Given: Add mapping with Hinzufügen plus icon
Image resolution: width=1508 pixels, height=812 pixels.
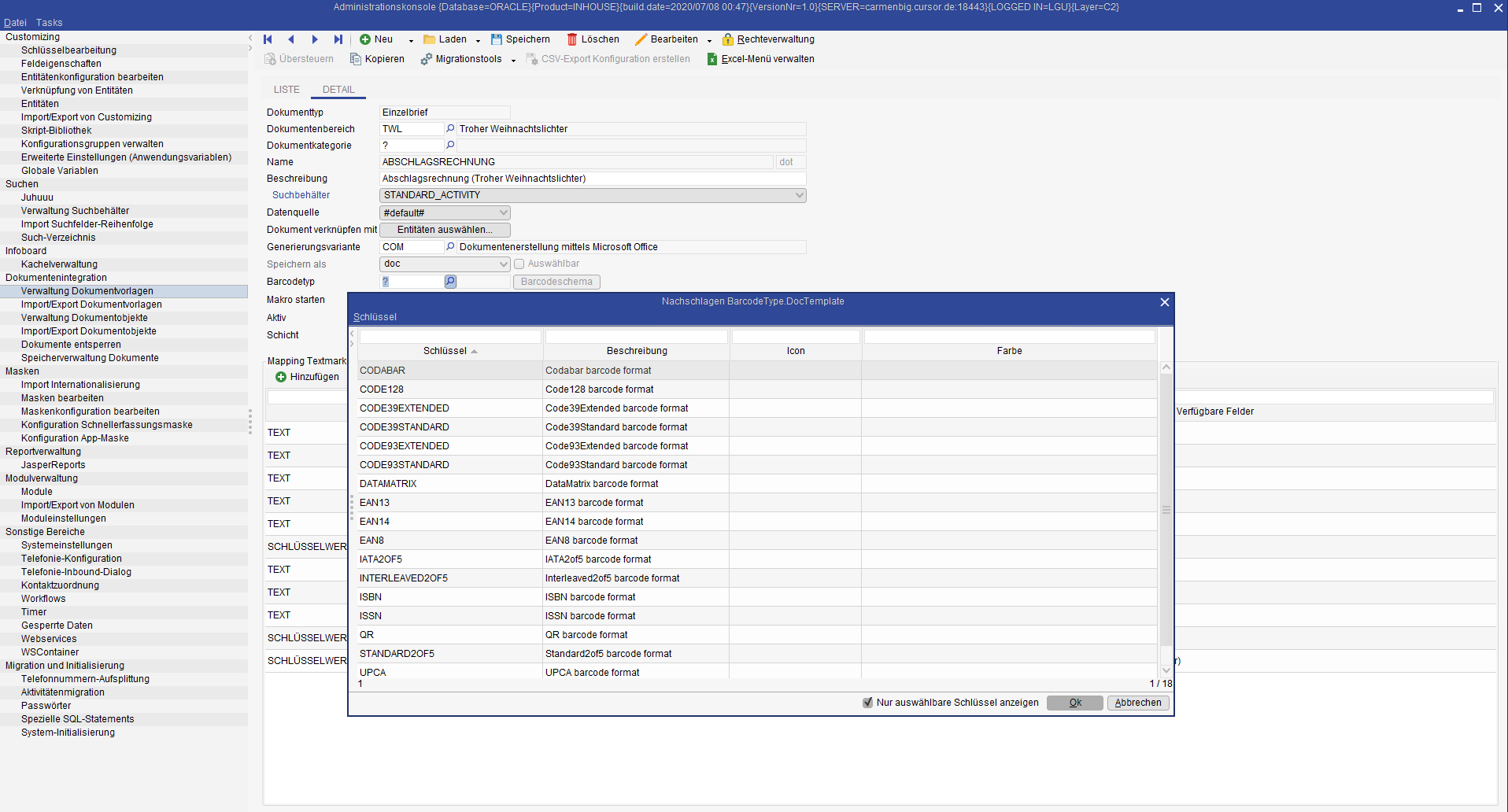Looking at the screenshot, I should point(281,377).
